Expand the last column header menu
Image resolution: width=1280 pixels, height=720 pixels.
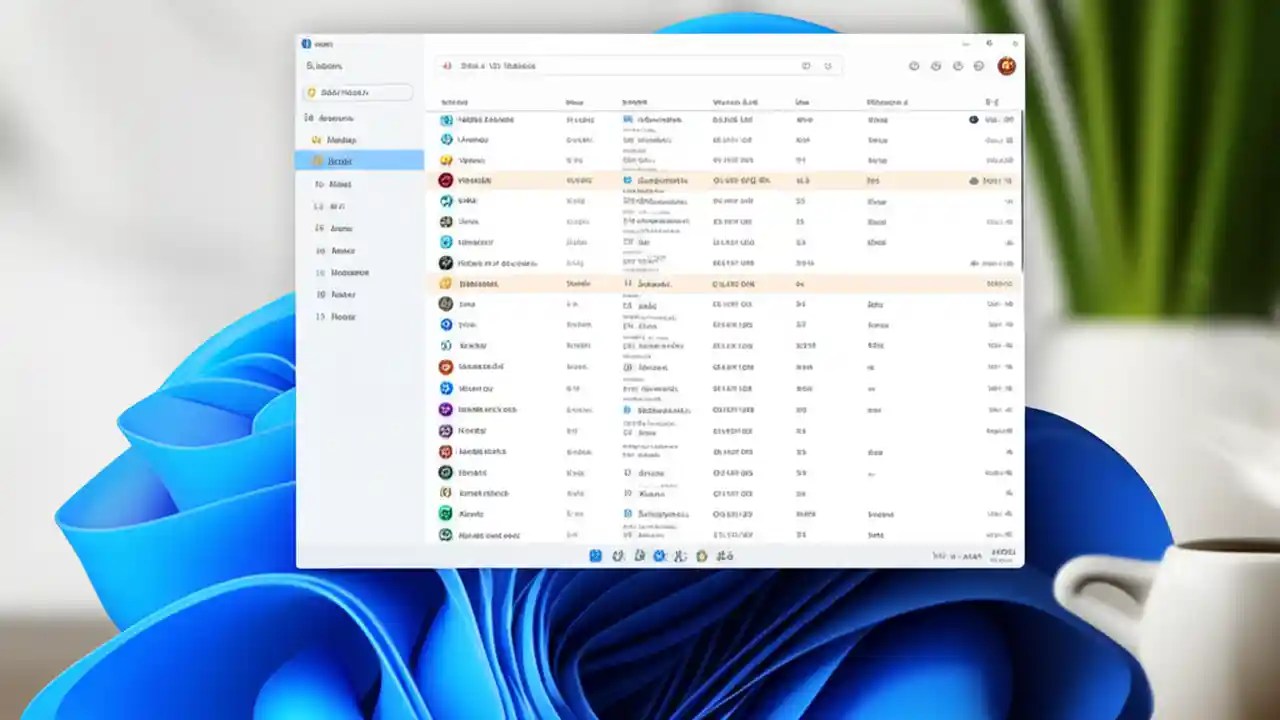click(992, 102)
